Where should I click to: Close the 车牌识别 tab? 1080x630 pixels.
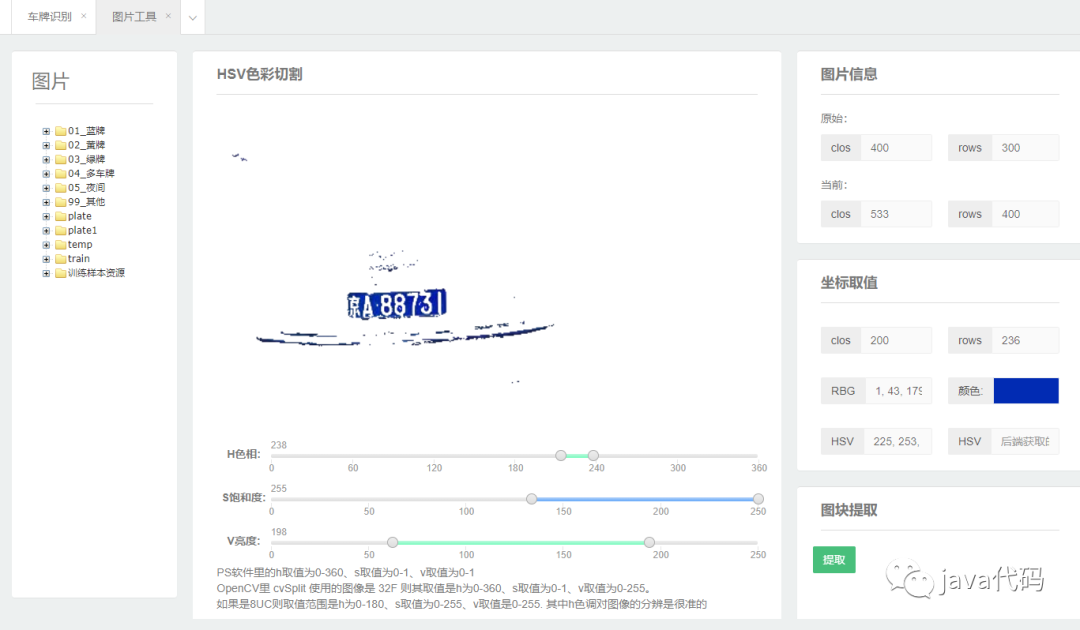83,16
